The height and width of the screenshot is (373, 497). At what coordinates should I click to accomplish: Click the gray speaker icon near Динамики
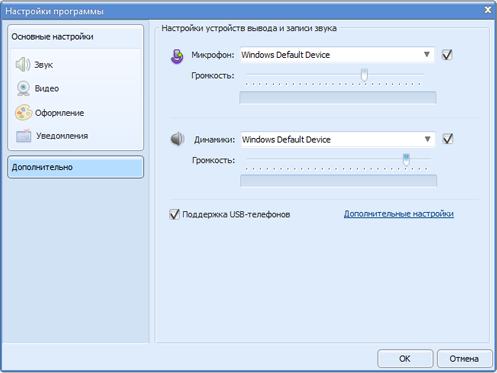[178, 139]
